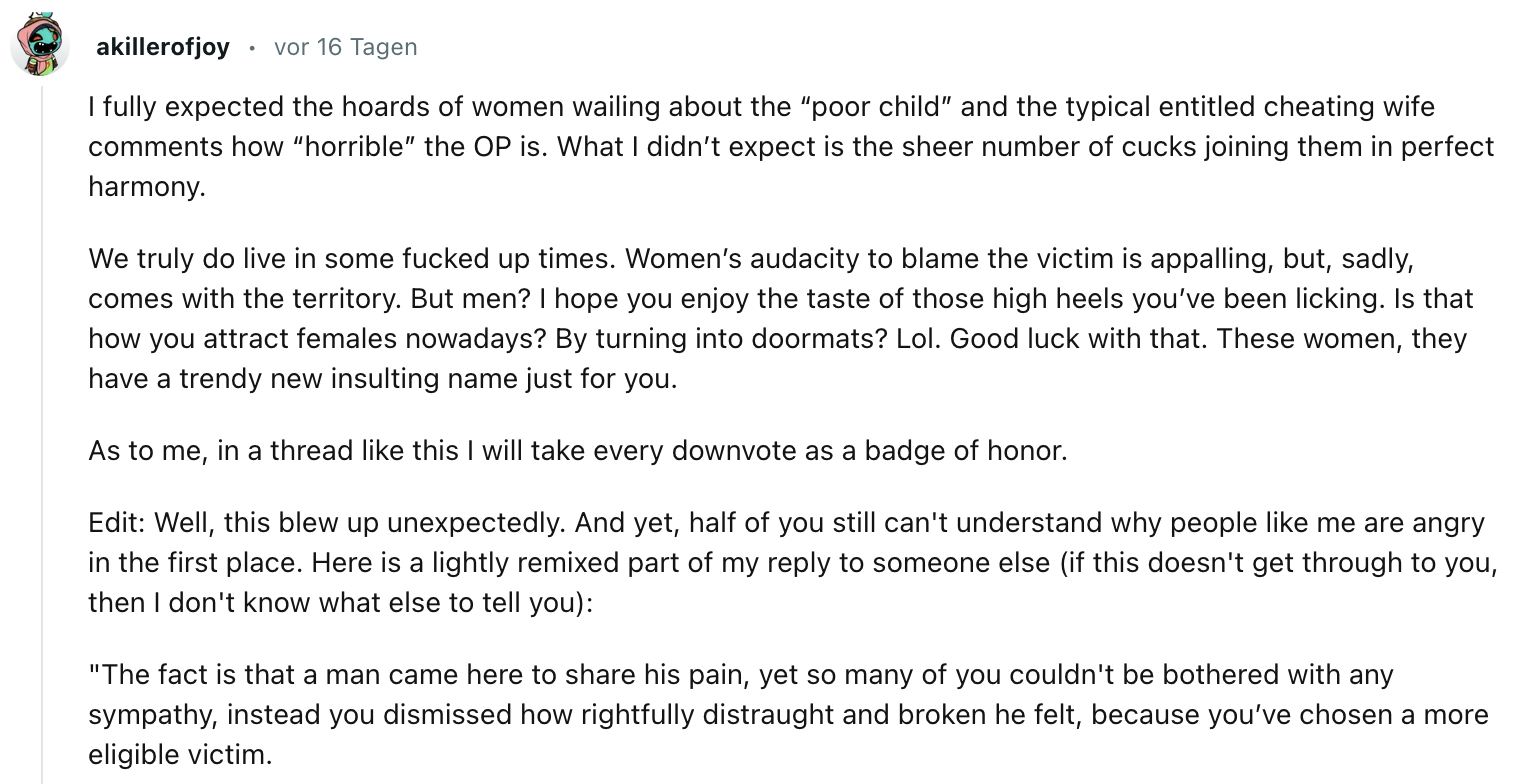Open the akillerofjoy username profile link
The width and height of the screenshot is (1538, 784).
click(x=163, y=47)
